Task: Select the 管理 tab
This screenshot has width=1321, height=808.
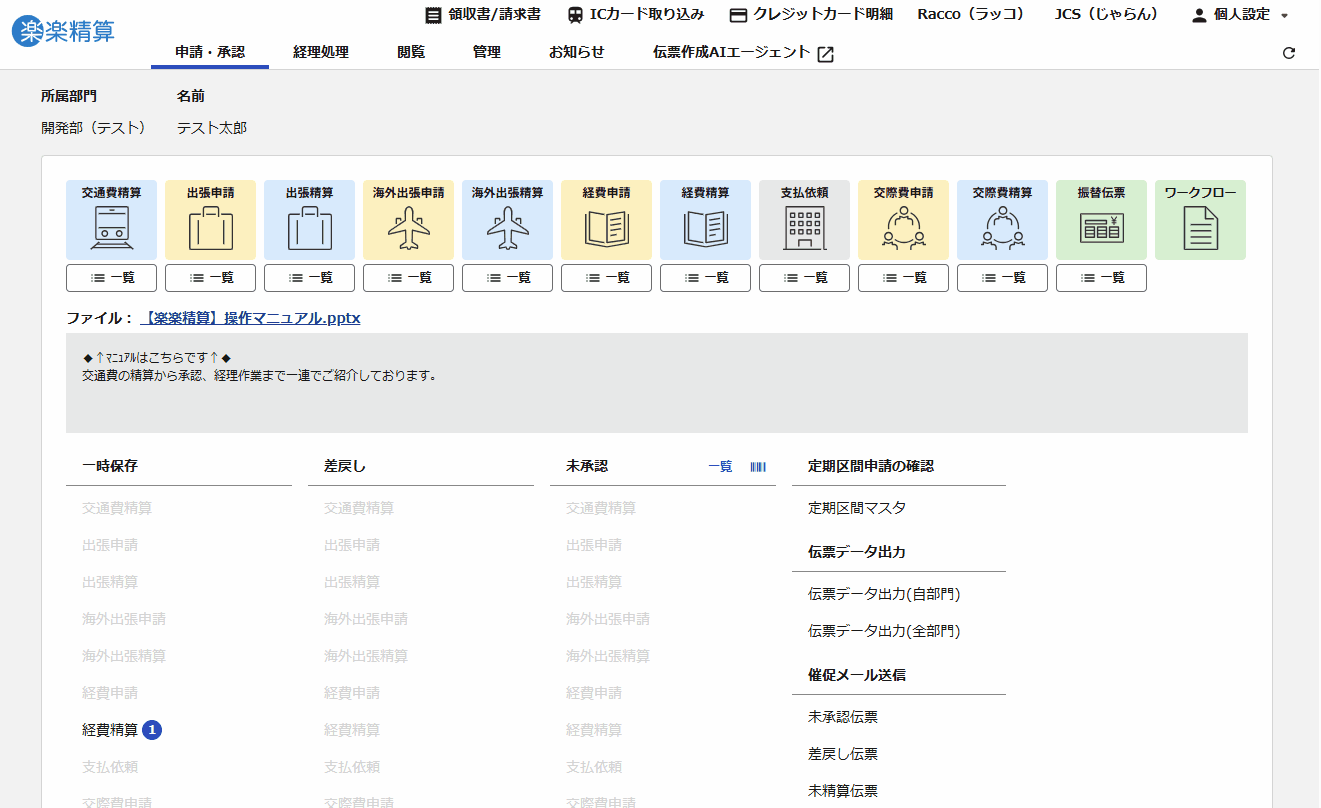Action: click(487, 52)
